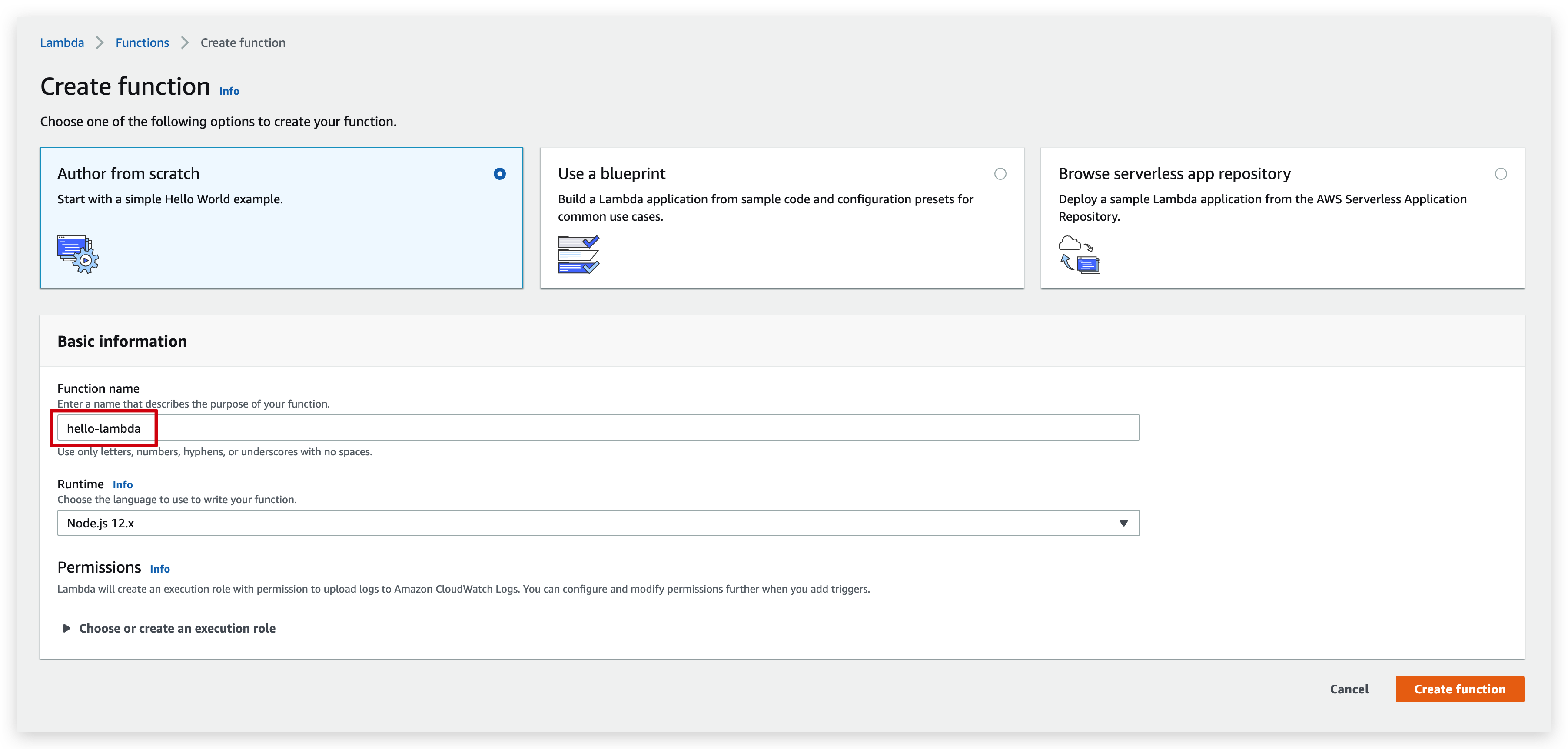Click the breadcrumb chevron after Lambda
Screen dimensions: 1568x749
[100, 43]
